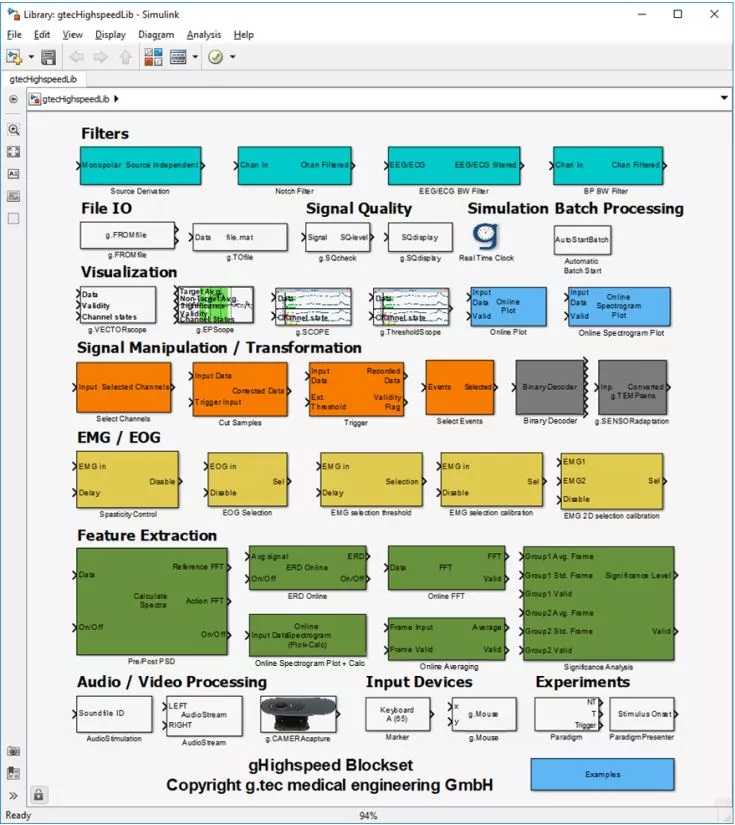Viewport: 735px width, 825px height.
Task: Click the orange Select Channels block
Action: coord(124,387)
